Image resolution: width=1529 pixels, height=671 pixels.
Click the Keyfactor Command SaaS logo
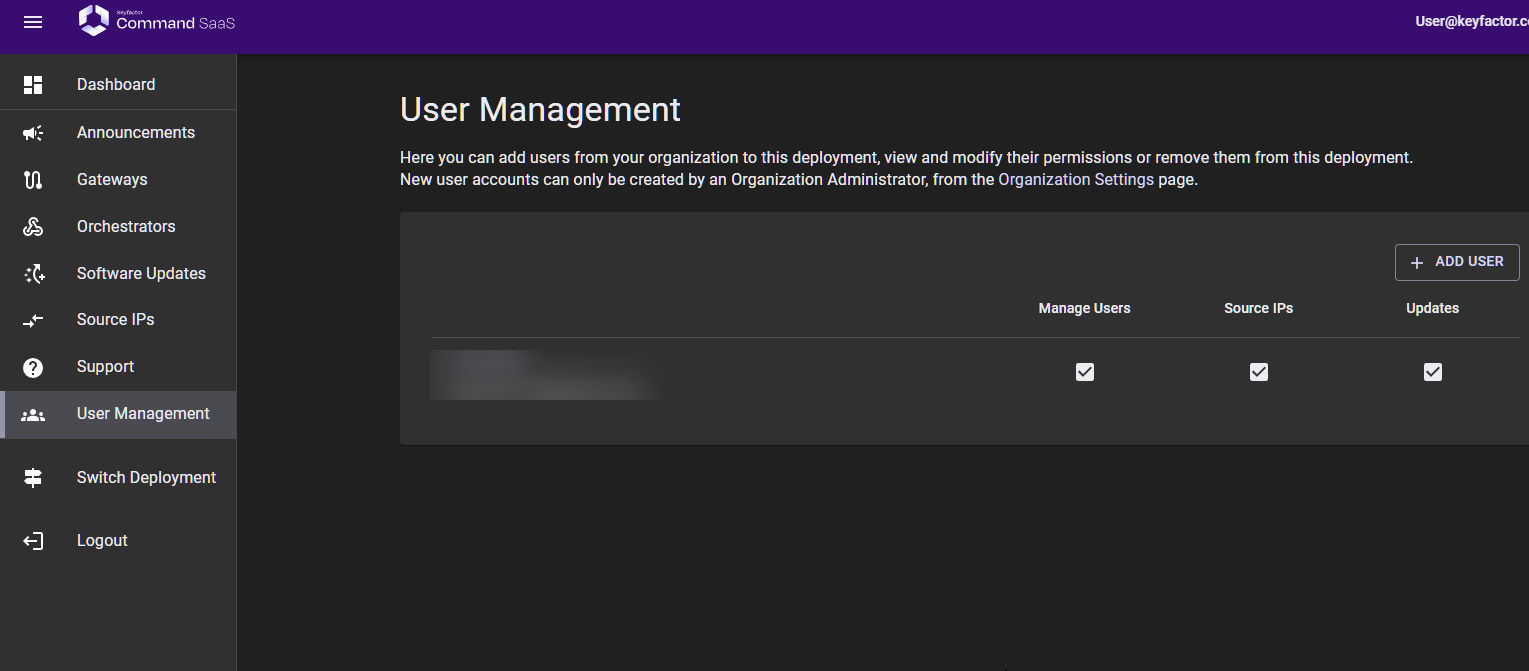[157, 21]
